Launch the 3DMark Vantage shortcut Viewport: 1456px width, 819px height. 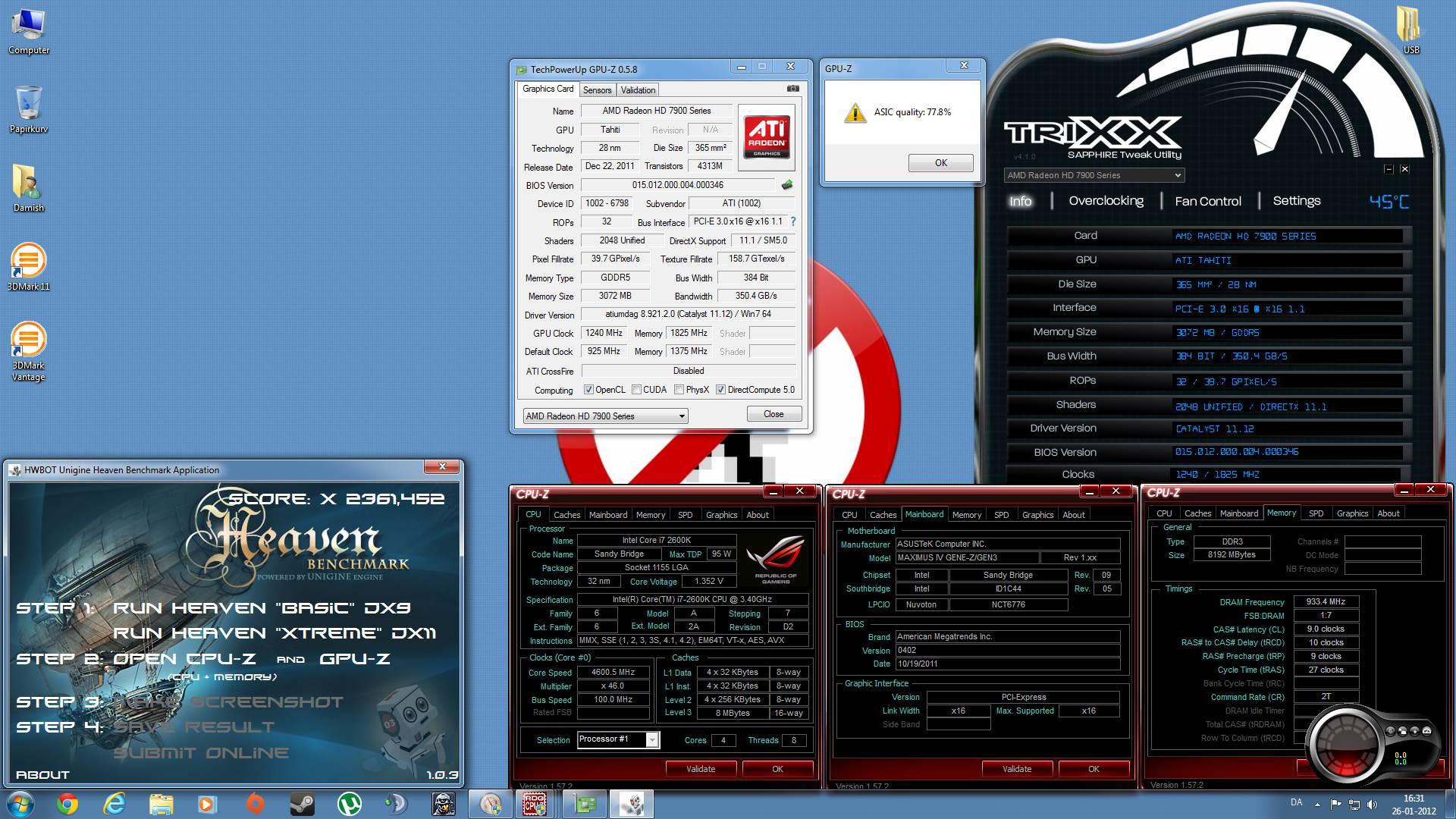tap(29, 350)
